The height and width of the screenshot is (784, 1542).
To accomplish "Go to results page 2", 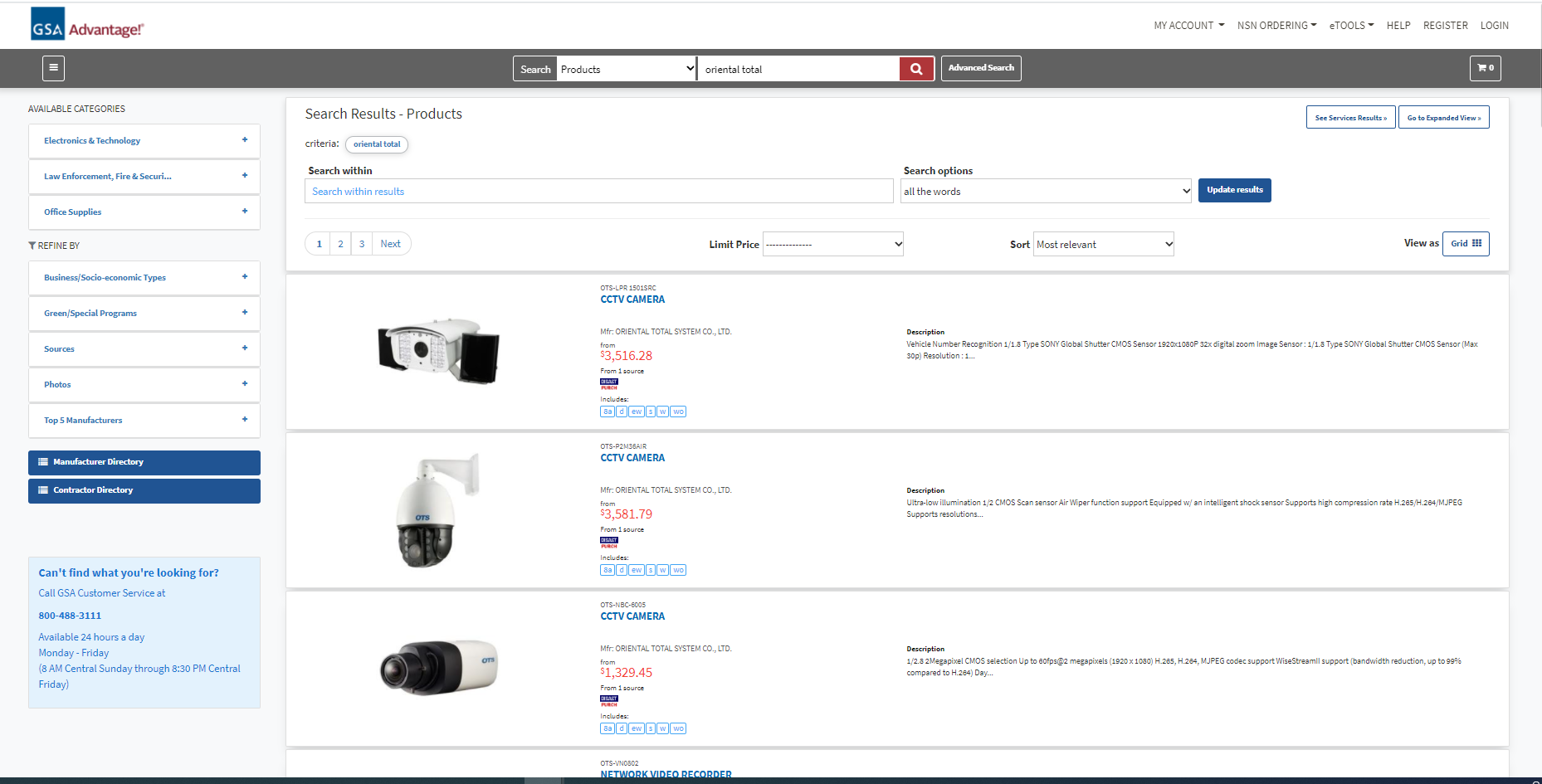I will [340, 244].
